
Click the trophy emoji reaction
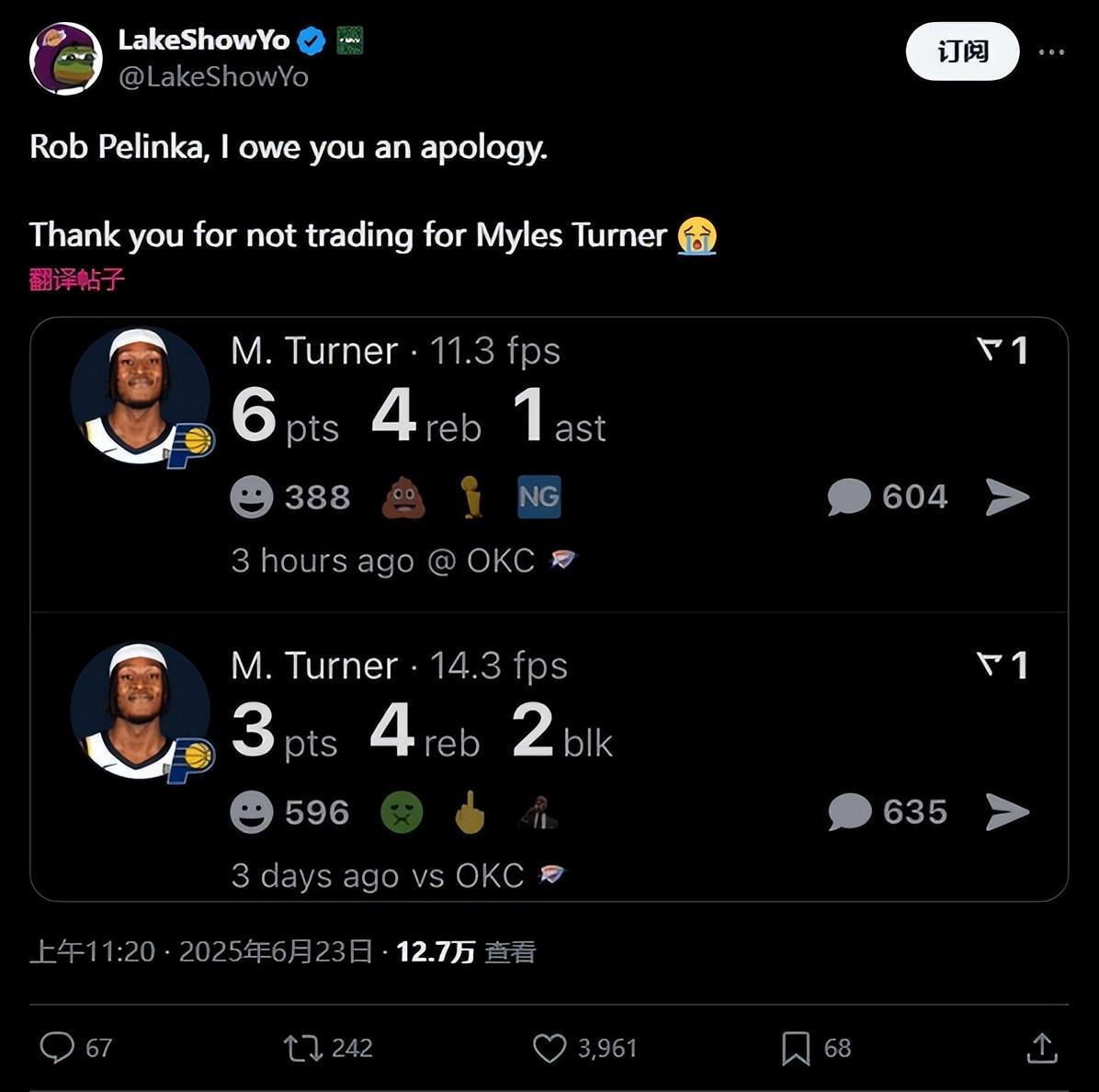tap(470, 497)
